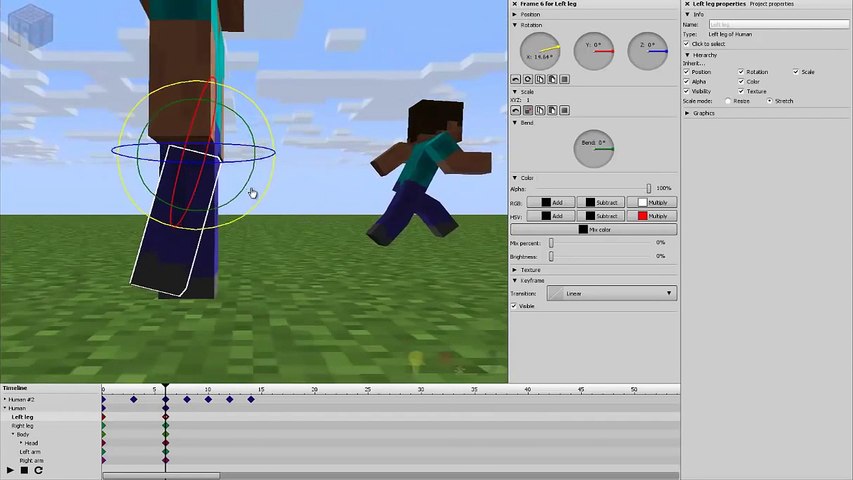Viewport: 853px width, 480px height.
Task: Expand the Texture section
Action: 515,270
